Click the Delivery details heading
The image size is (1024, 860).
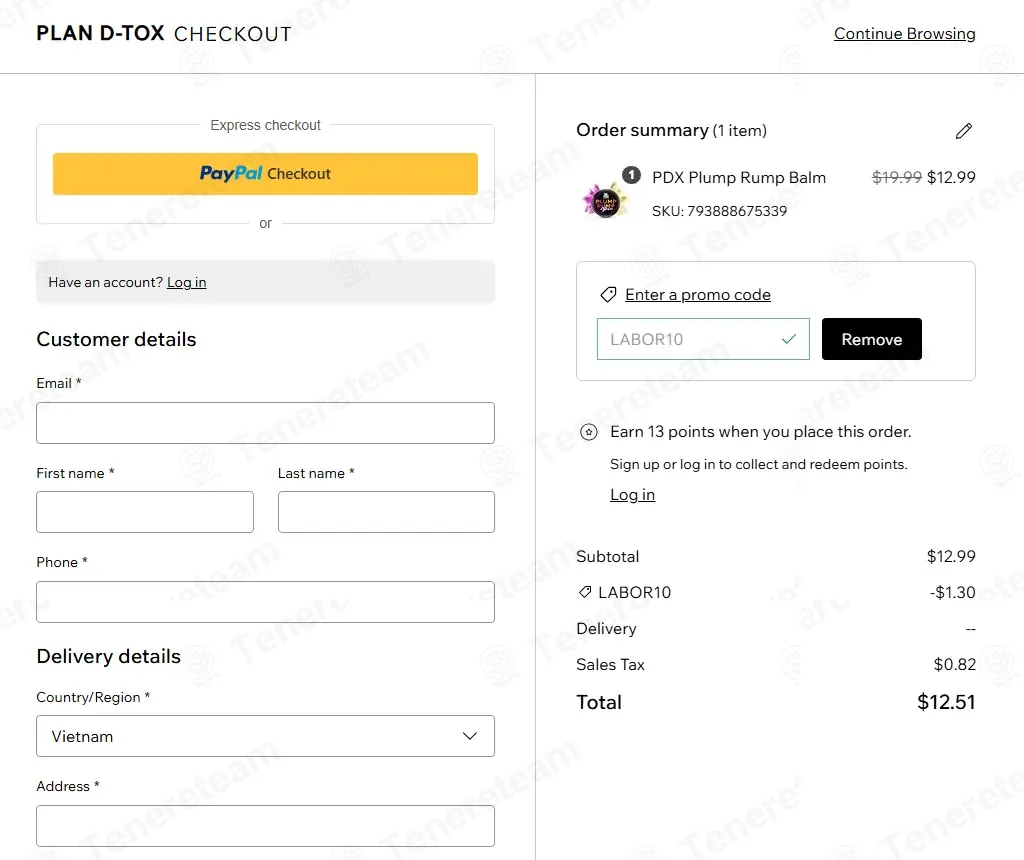[x=108, y=656]
